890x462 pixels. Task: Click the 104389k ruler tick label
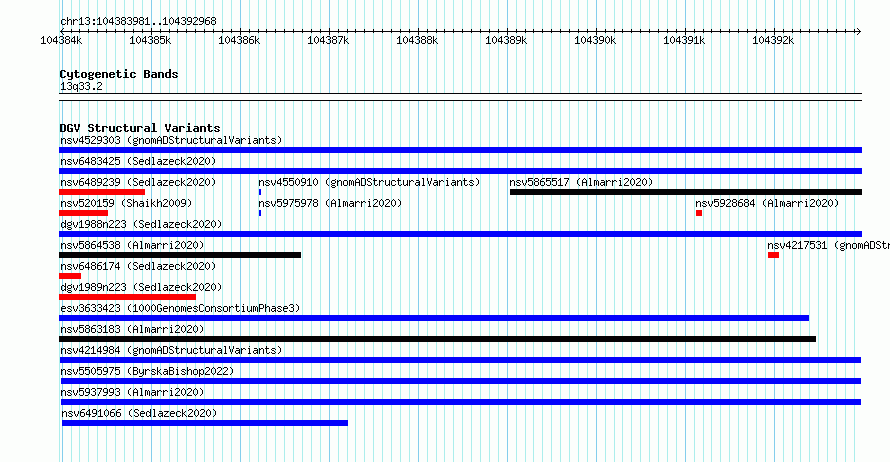[506, 40]
